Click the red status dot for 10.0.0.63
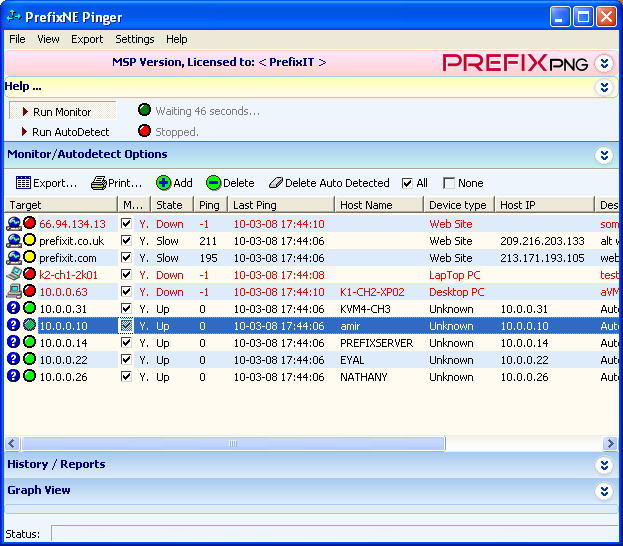This screenshot has width=623, height=546. tap(29, 291)
